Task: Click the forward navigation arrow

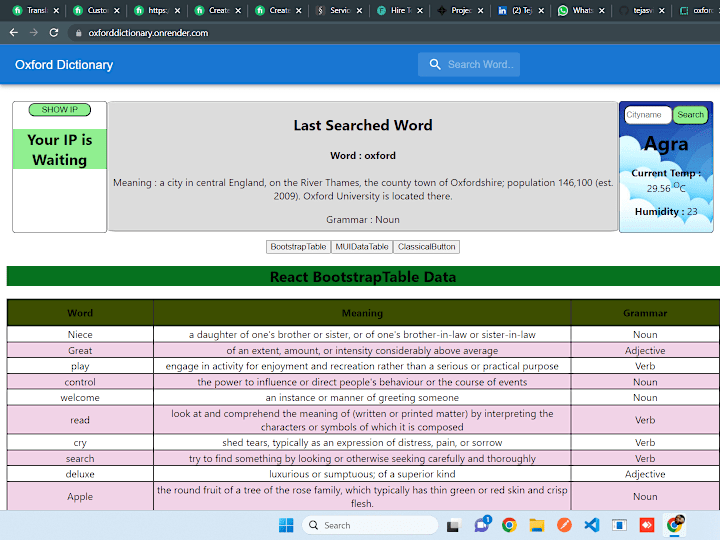Action: 34,33
